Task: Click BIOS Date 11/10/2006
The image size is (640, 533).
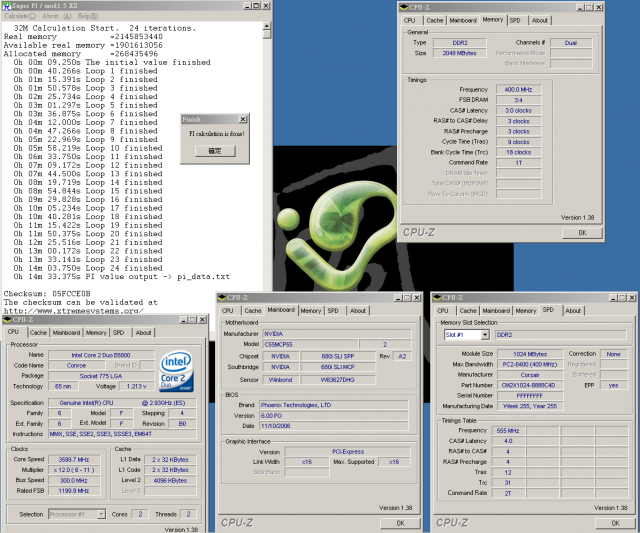Action: 333,426
